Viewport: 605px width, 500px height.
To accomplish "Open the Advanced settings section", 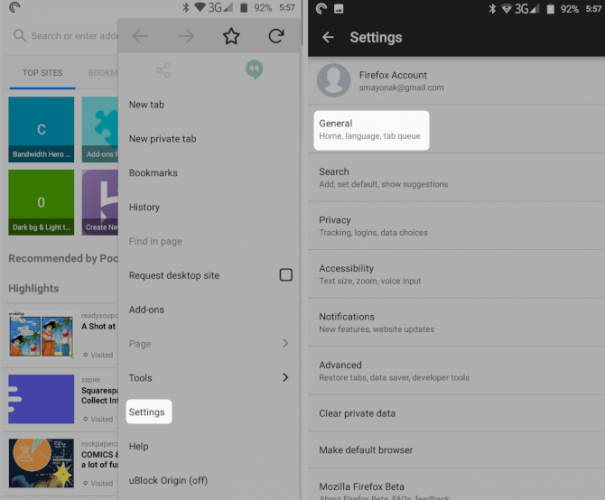I will coord(456,371).
